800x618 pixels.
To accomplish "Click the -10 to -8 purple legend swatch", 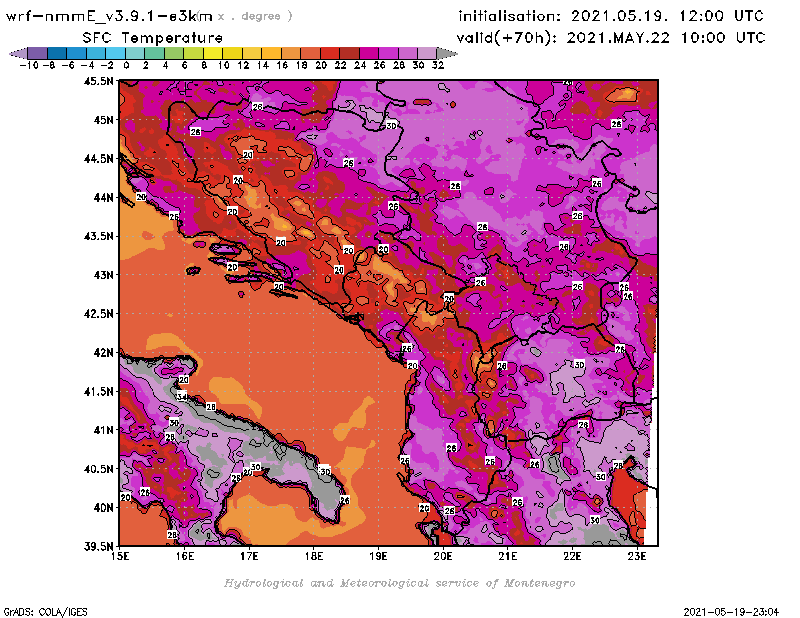I will tap(38, 53).
